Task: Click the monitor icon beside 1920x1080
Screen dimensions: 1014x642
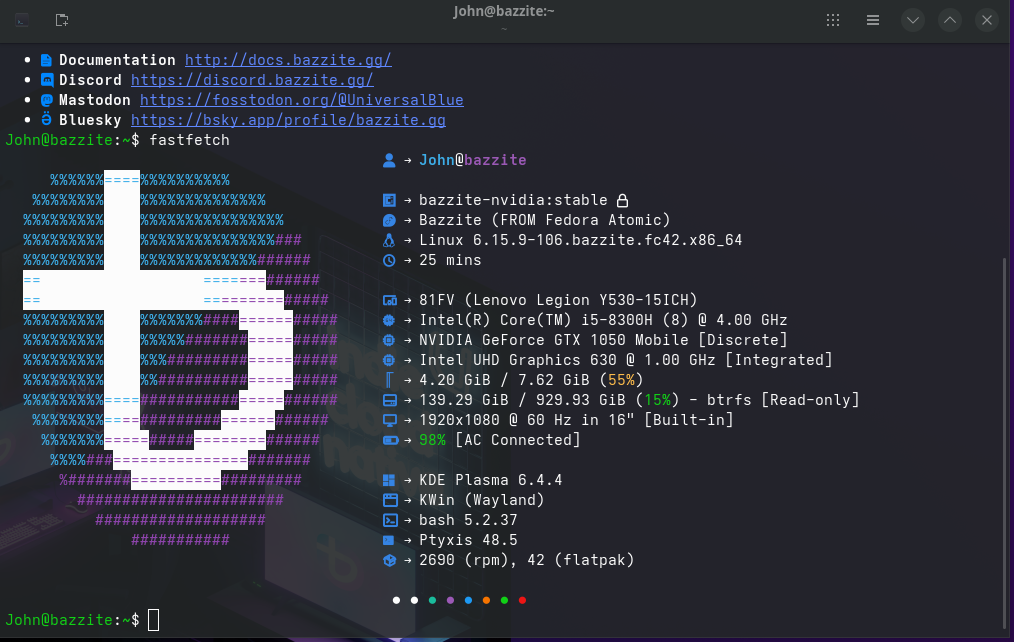Action: (389, 420)
